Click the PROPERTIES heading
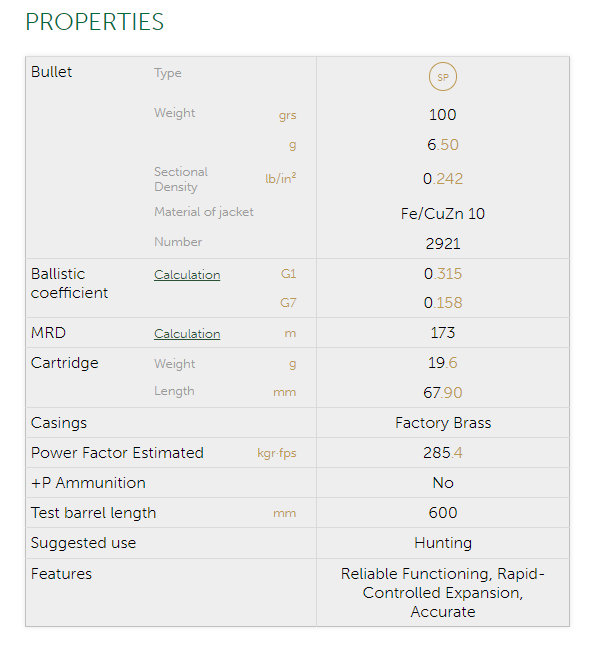Screen dimensions: 600x647 pyautogui.click(x=94, y=22)
